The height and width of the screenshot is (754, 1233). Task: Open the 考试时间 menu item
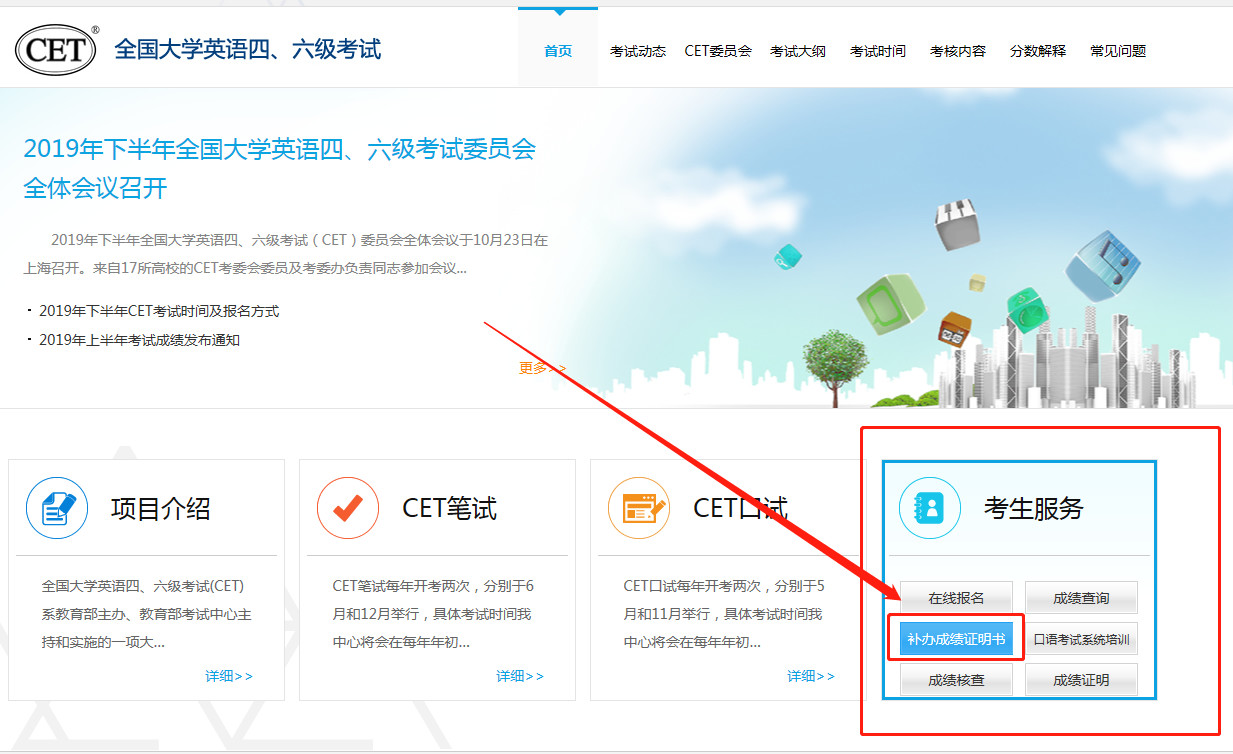coord(878,51)
